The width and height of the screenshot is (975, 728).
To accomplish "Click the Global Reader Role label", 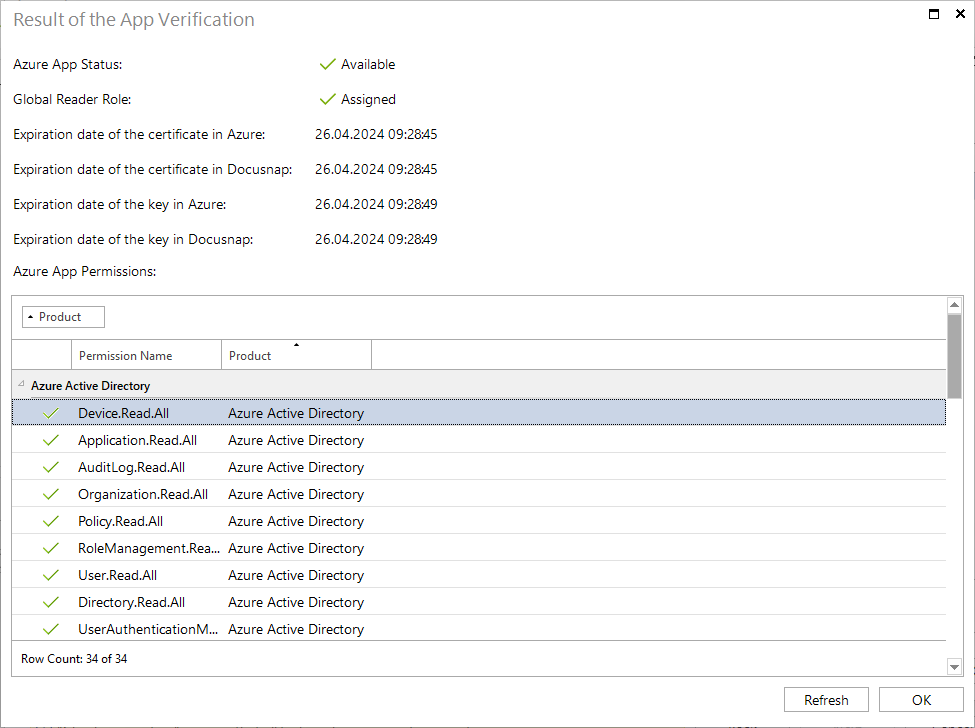I will (x=72, y=99).
